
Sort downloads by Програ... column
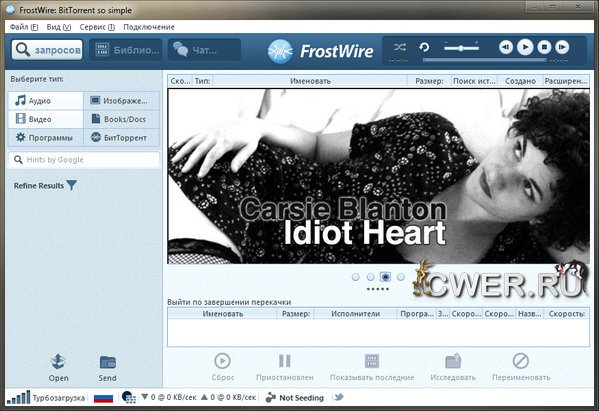pos(417,314)
